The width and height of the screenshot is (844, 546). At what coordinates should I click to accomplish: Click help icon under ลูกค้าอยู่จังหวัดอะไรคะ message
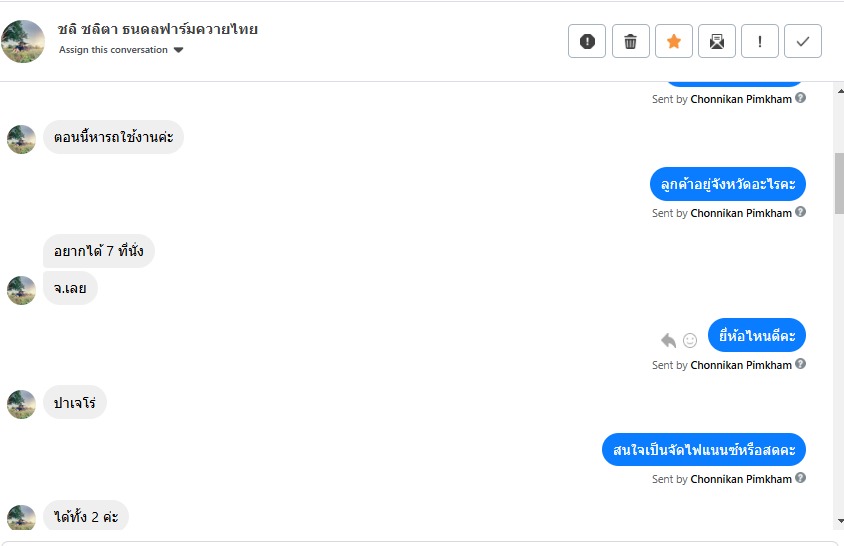coord(801,212)
